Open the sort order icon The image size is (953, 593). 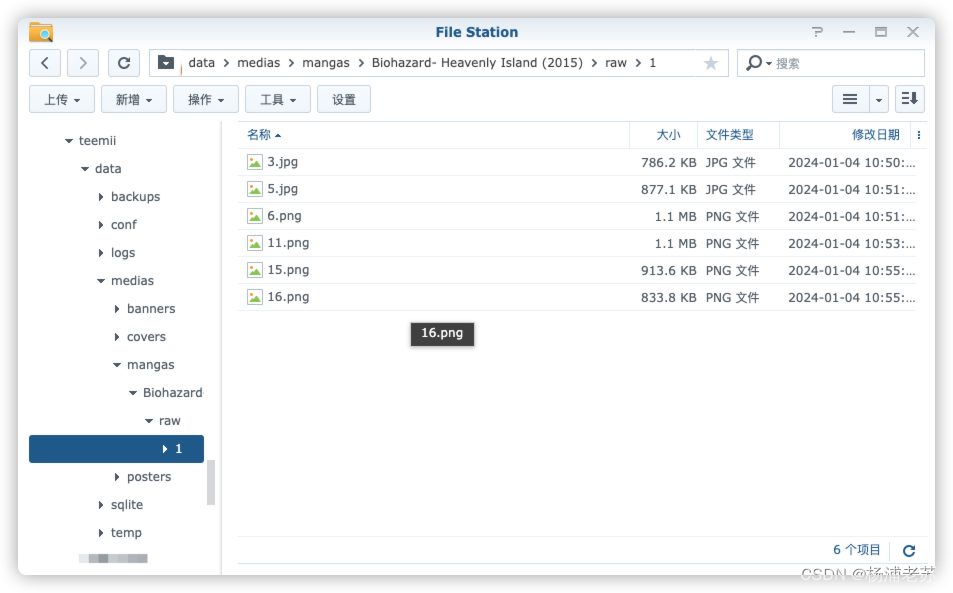point(910,99)
